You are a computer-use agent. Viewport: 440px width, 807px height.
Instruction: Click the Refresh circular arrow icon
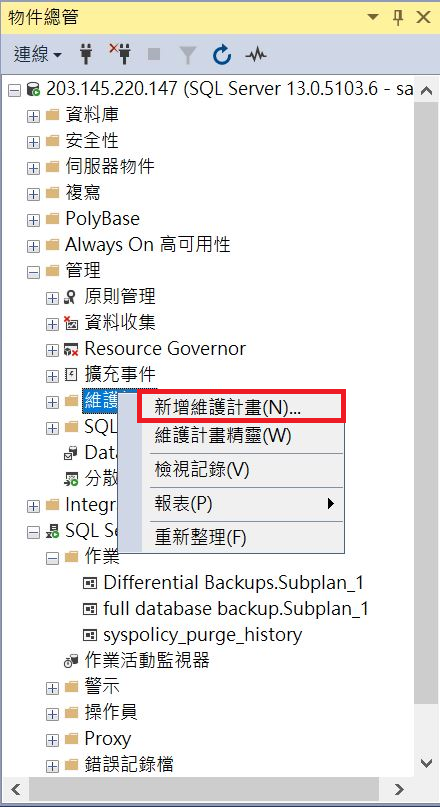[x=221, y=54]
